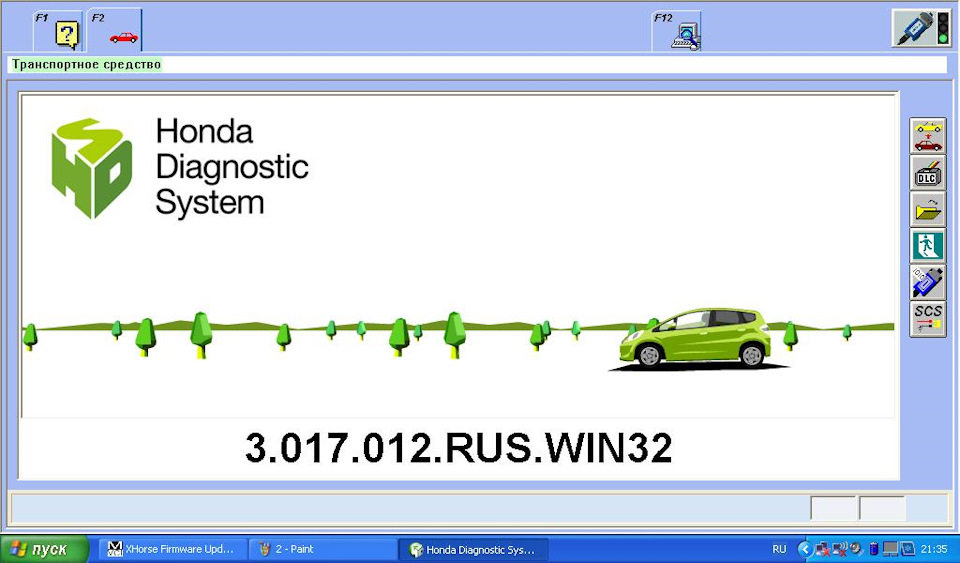The height and width of the screenshot is (563, 960).
Task: Select the F2 vehicle selection button
Action: (x=114, y=31)
